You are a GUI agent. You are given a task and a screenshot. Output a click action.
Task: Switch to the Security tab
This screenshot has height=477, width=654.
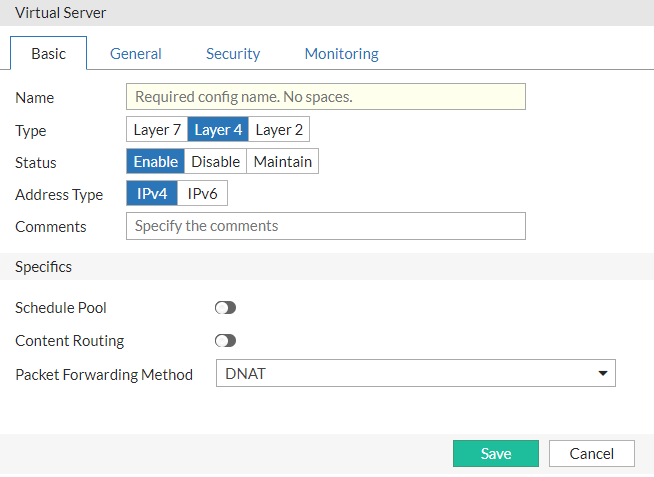[x=233, y=54]
